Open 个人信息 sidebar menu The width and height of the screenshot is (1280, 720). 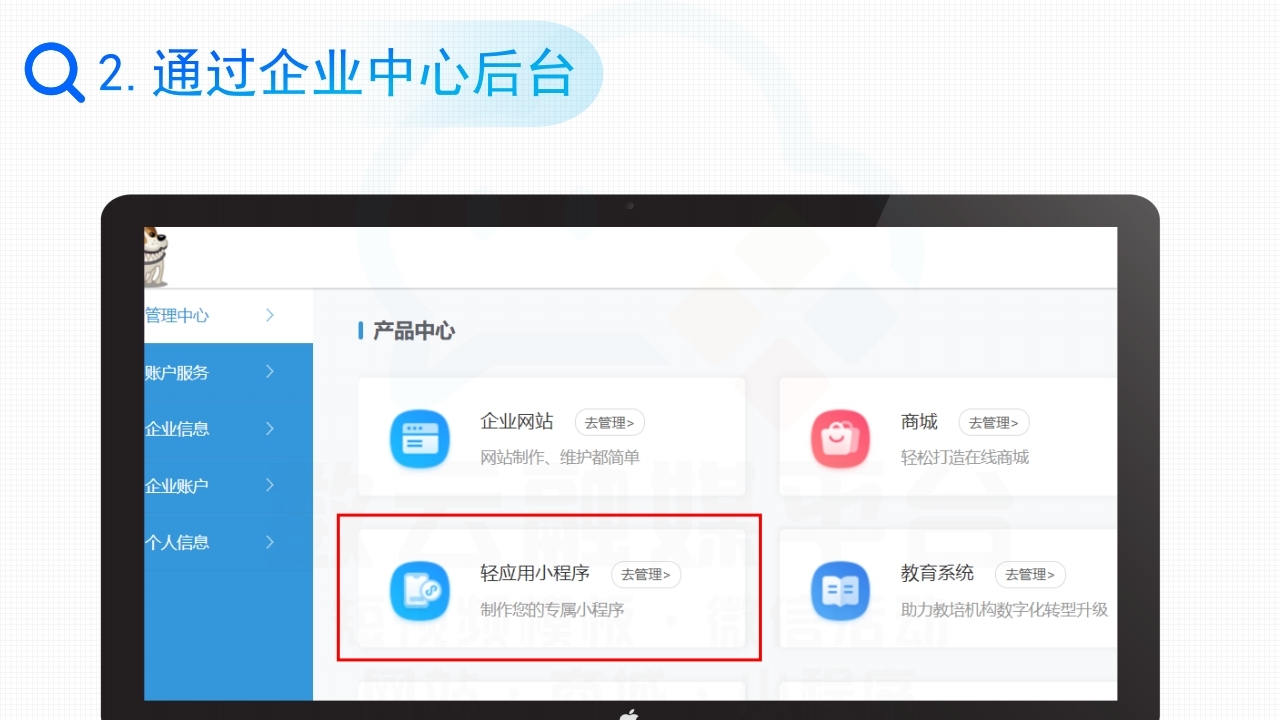point(228,542)
